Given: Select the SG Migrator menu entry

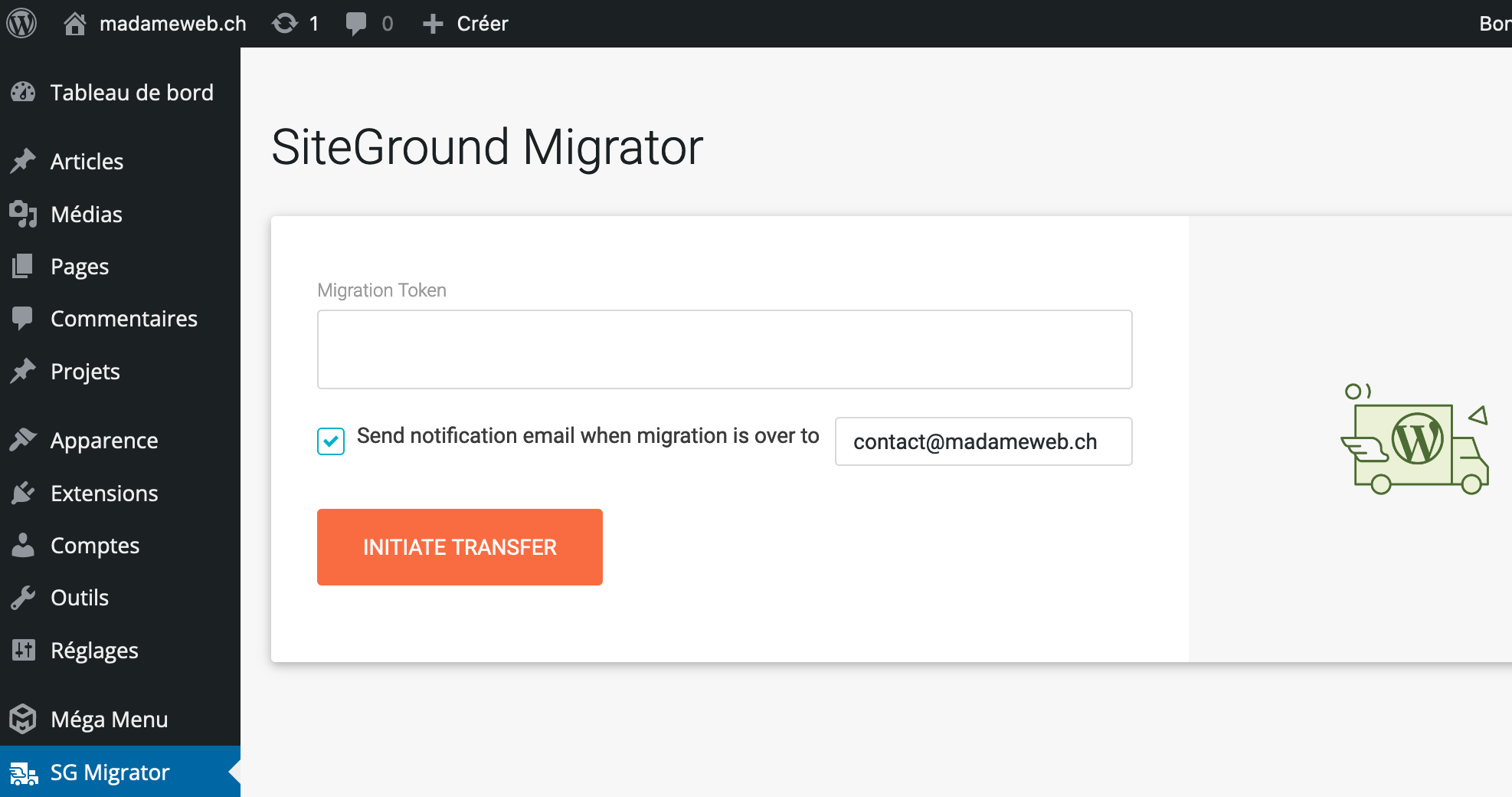Looking at the screenshot, I should tap(110, 772).
